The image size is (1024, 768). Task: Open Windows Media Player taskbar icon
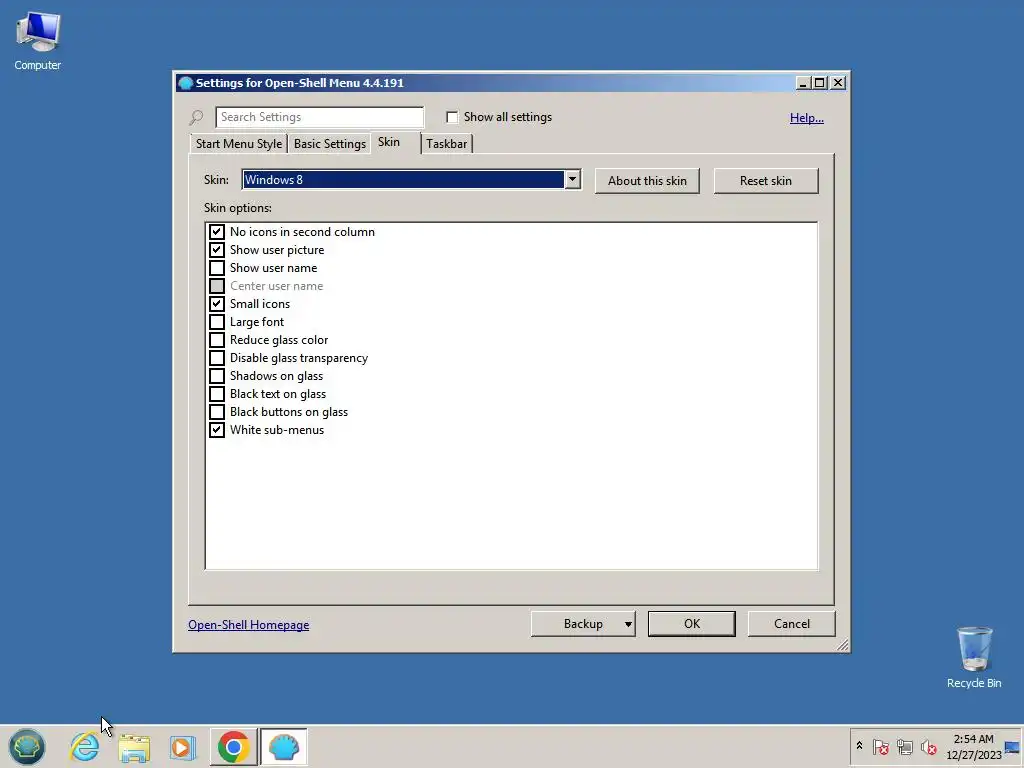click(183, 747)
